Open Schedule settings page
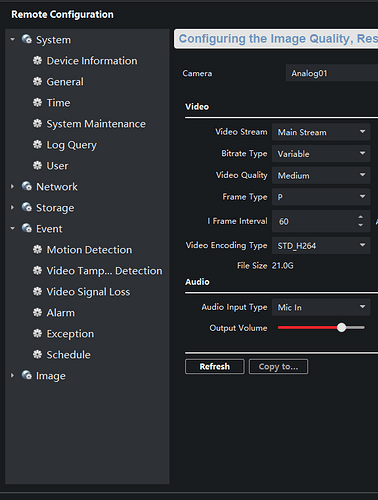The height and width of the screenshot is (500, 378). pyautogui.click(x=68, y=355)
